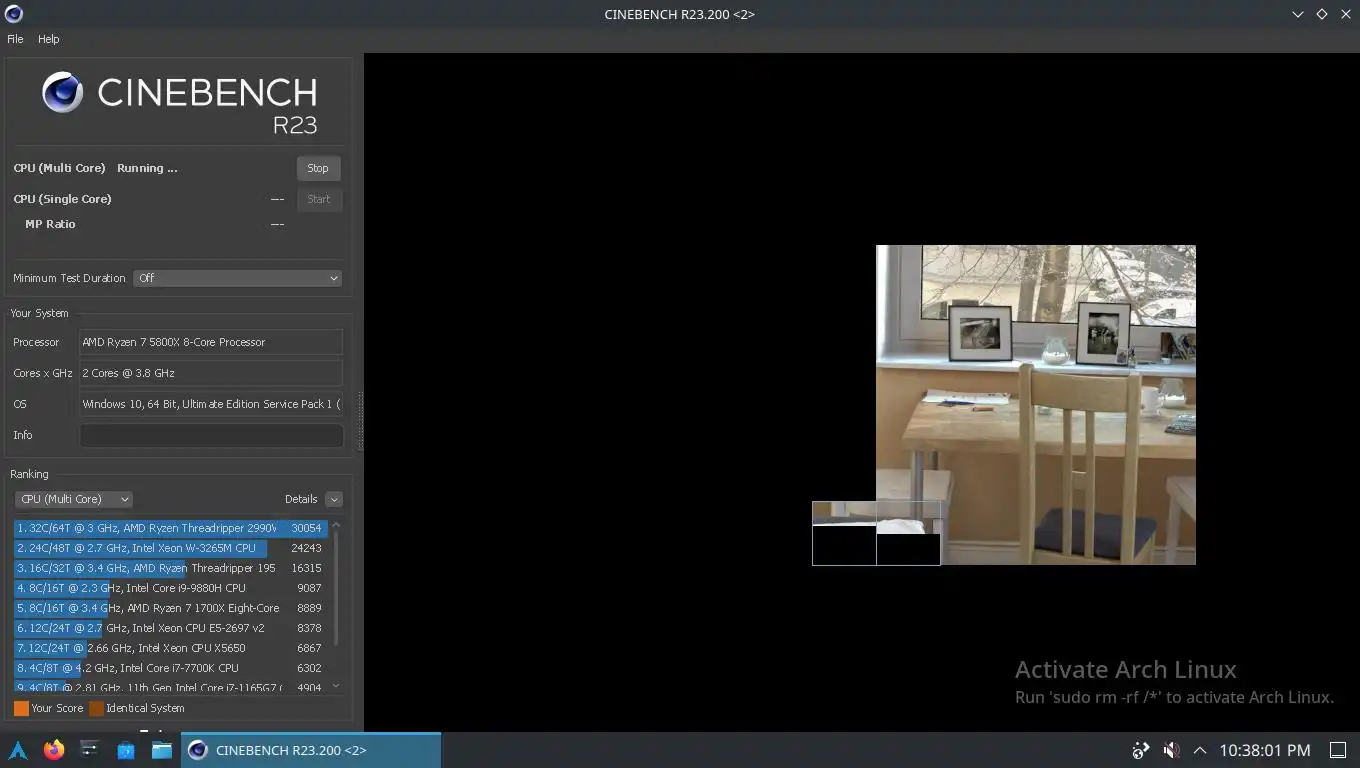Click the Start button for Single Core
Image resolution: width=1360 pixels, height=768 pixels.
pyautogui.click(x=319, y=199)
